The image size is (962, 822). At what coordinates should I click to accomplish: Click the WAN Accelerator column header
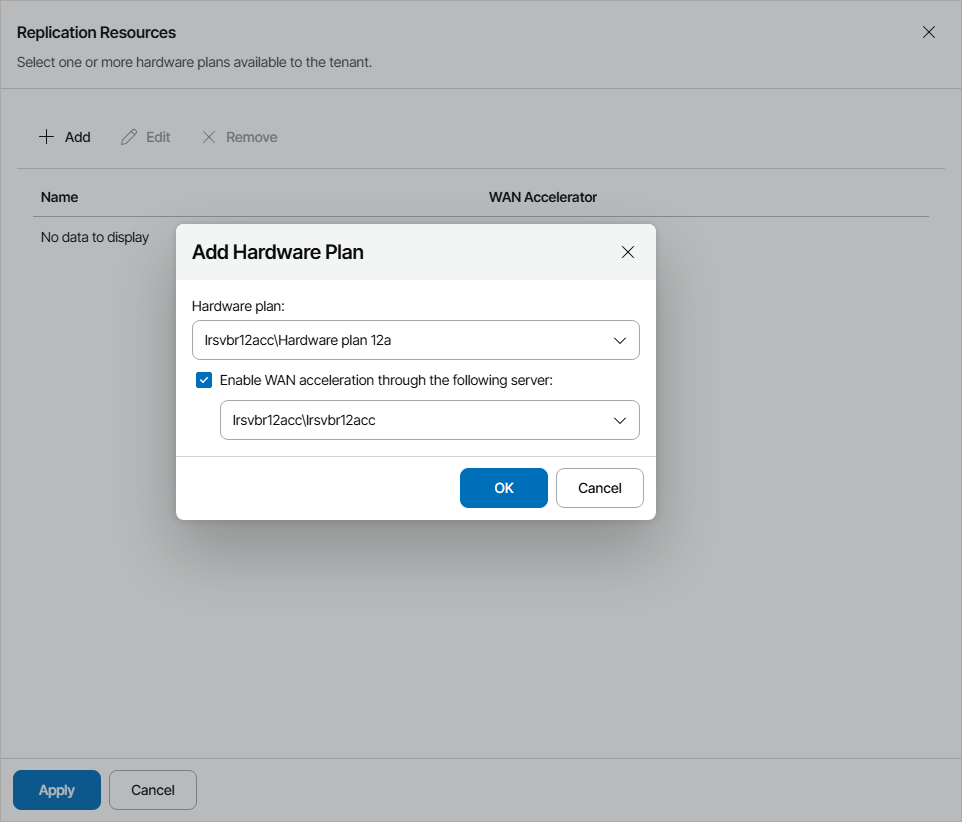(542, 197)
